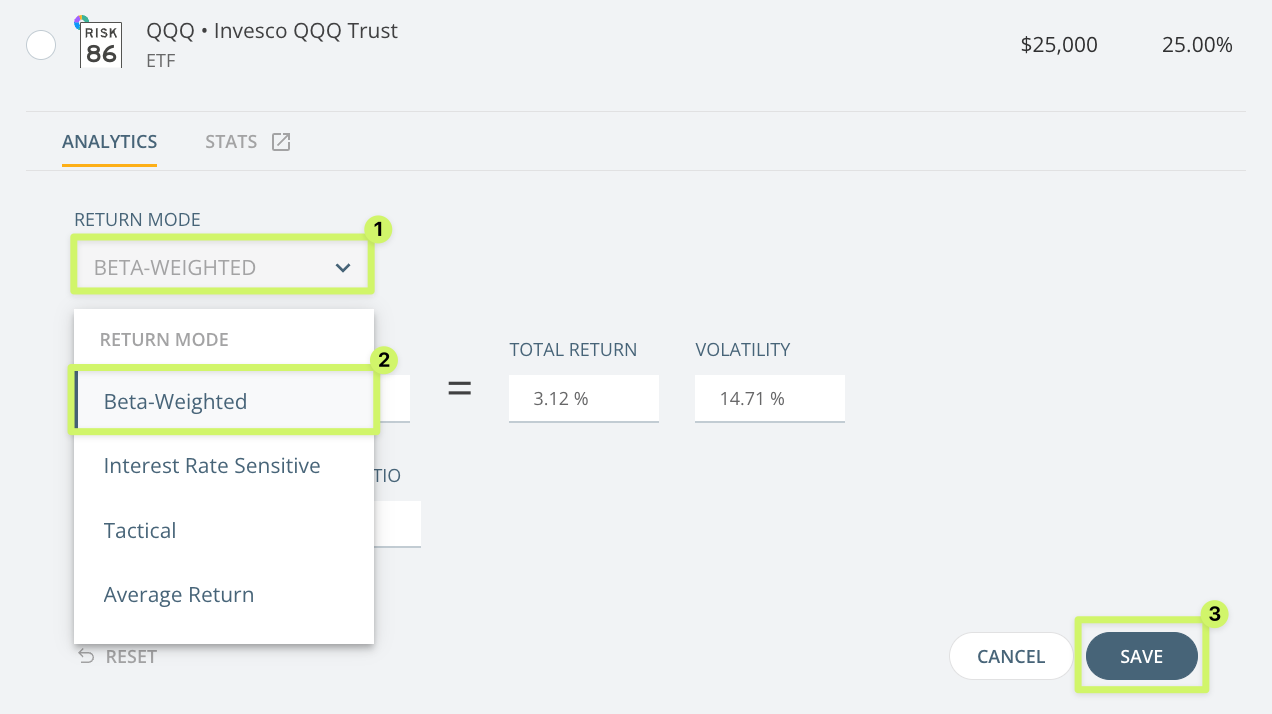Open Stats in new window via external link icon
The image size is (1272, 714).
tap(280, 141)
